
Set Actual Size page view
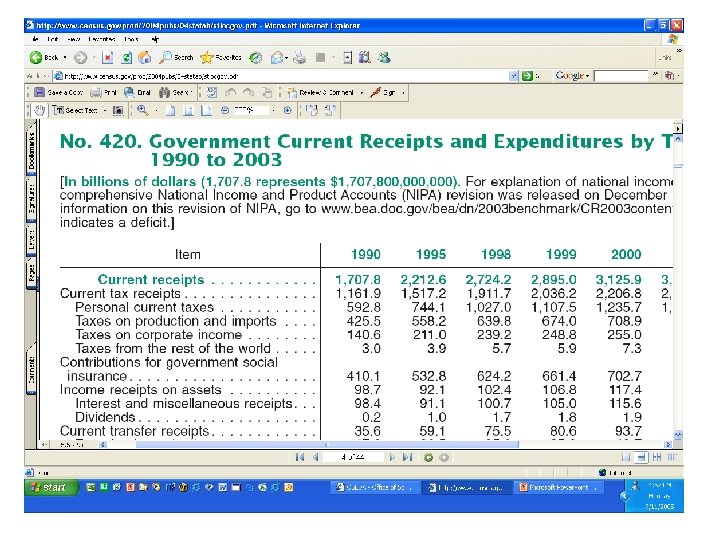[x=170, y=110]
